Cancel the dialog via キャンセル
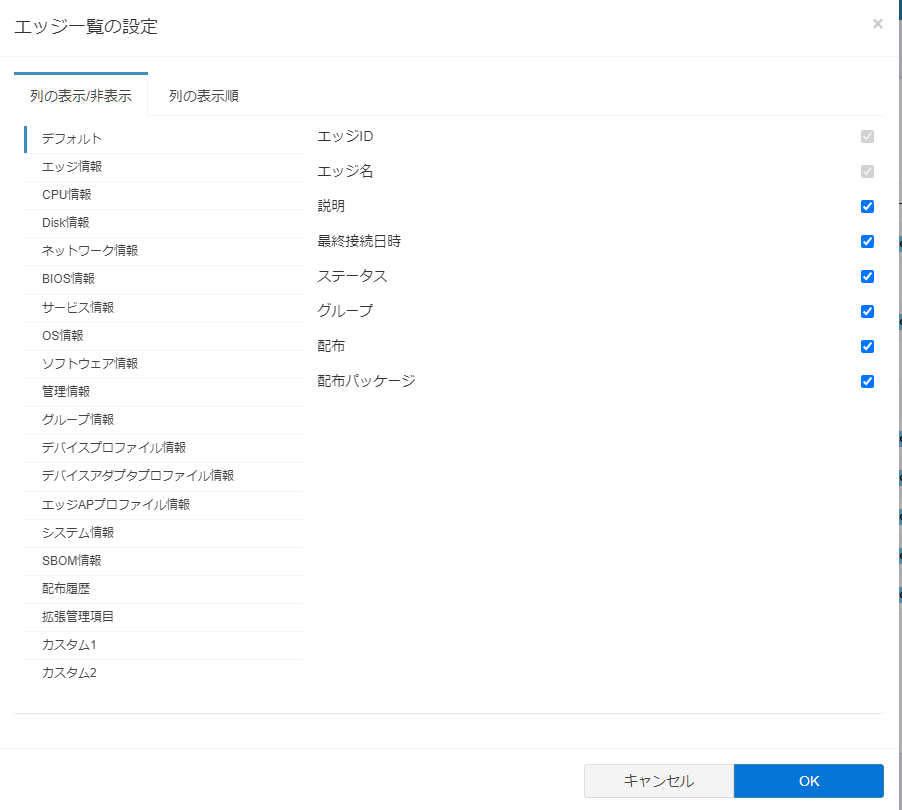The height and width of the screenshot is (810, 902). [659, 781]
